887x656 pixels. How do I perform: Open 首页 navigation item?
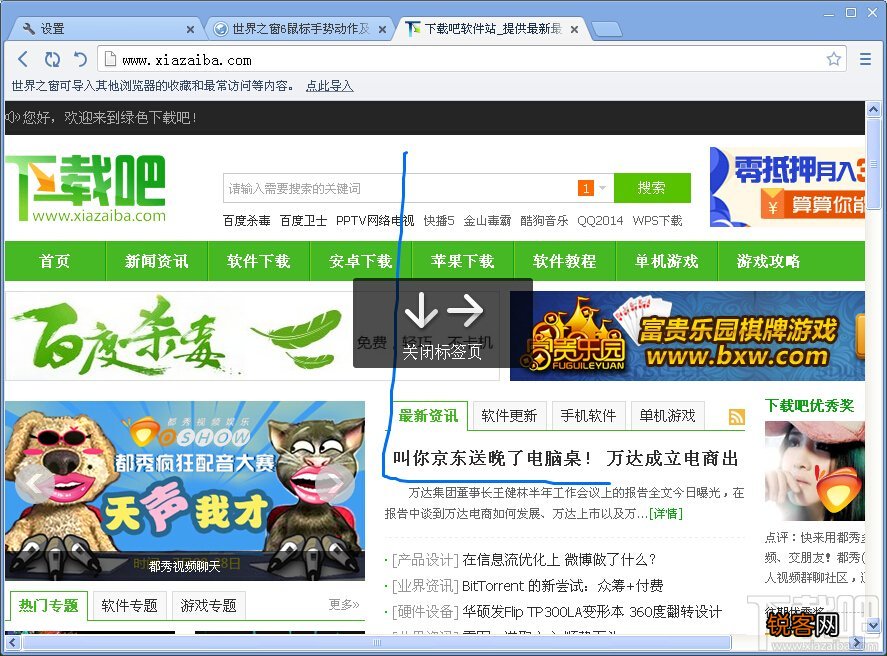coord(55,261)
